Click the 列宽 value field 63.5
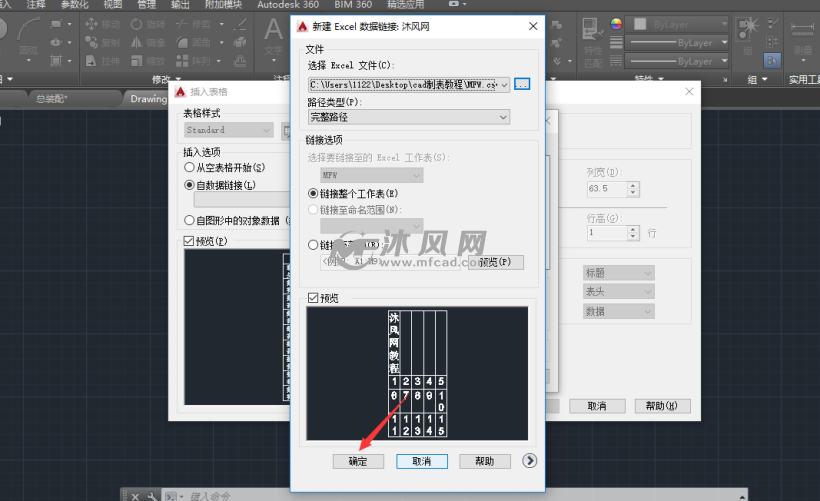Screen dimensions: 820x501 [x=607, y=189]
